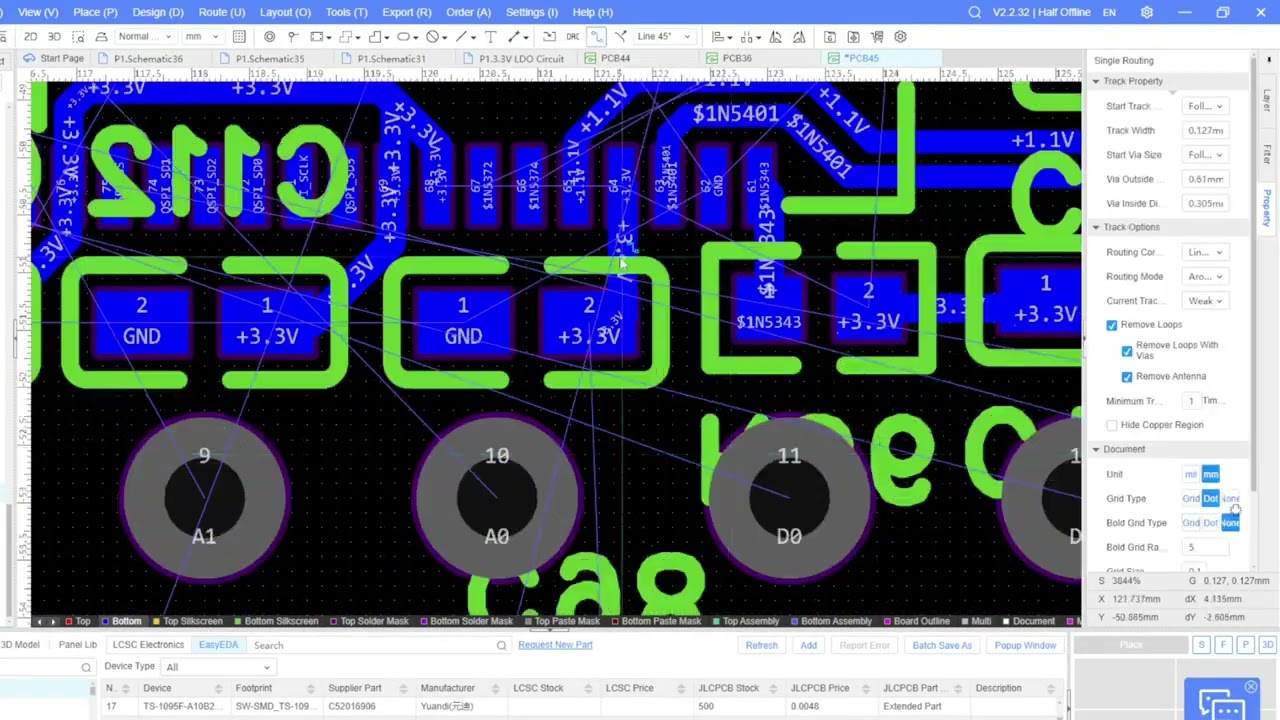Screen dimensions: 1280x720
Task: Click Request New Part link
Action: click(555, 645)
